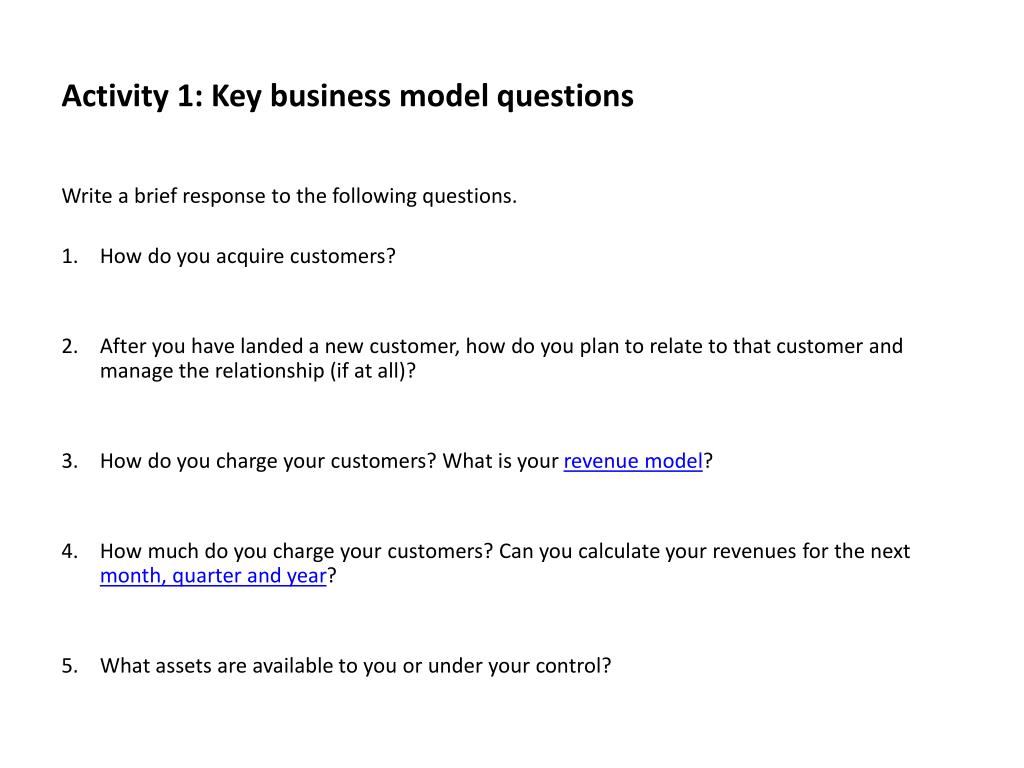Open the month, quarter and year link

[213, 576]
